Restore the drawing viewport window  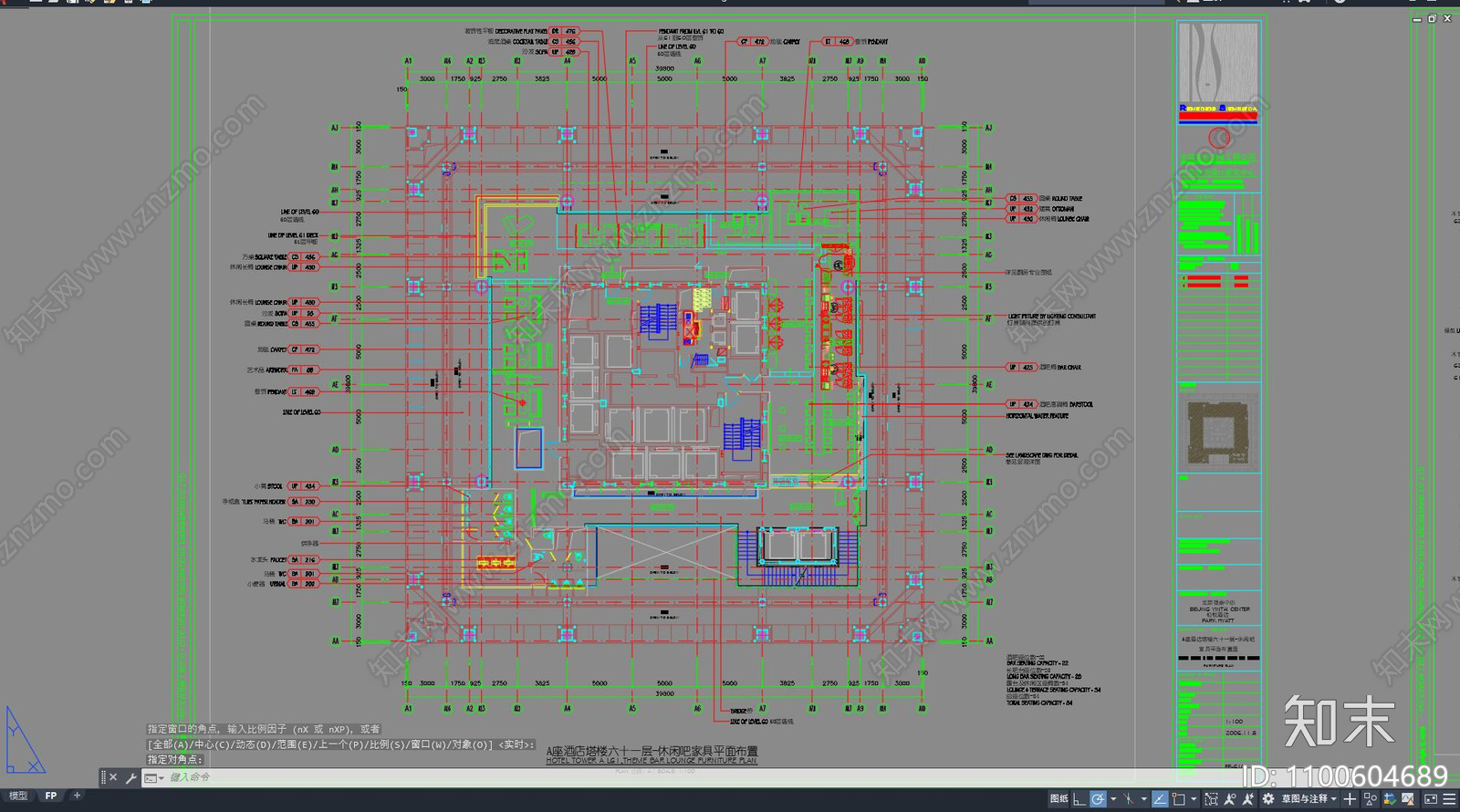pyautogui.click(x=1432, y=18)
